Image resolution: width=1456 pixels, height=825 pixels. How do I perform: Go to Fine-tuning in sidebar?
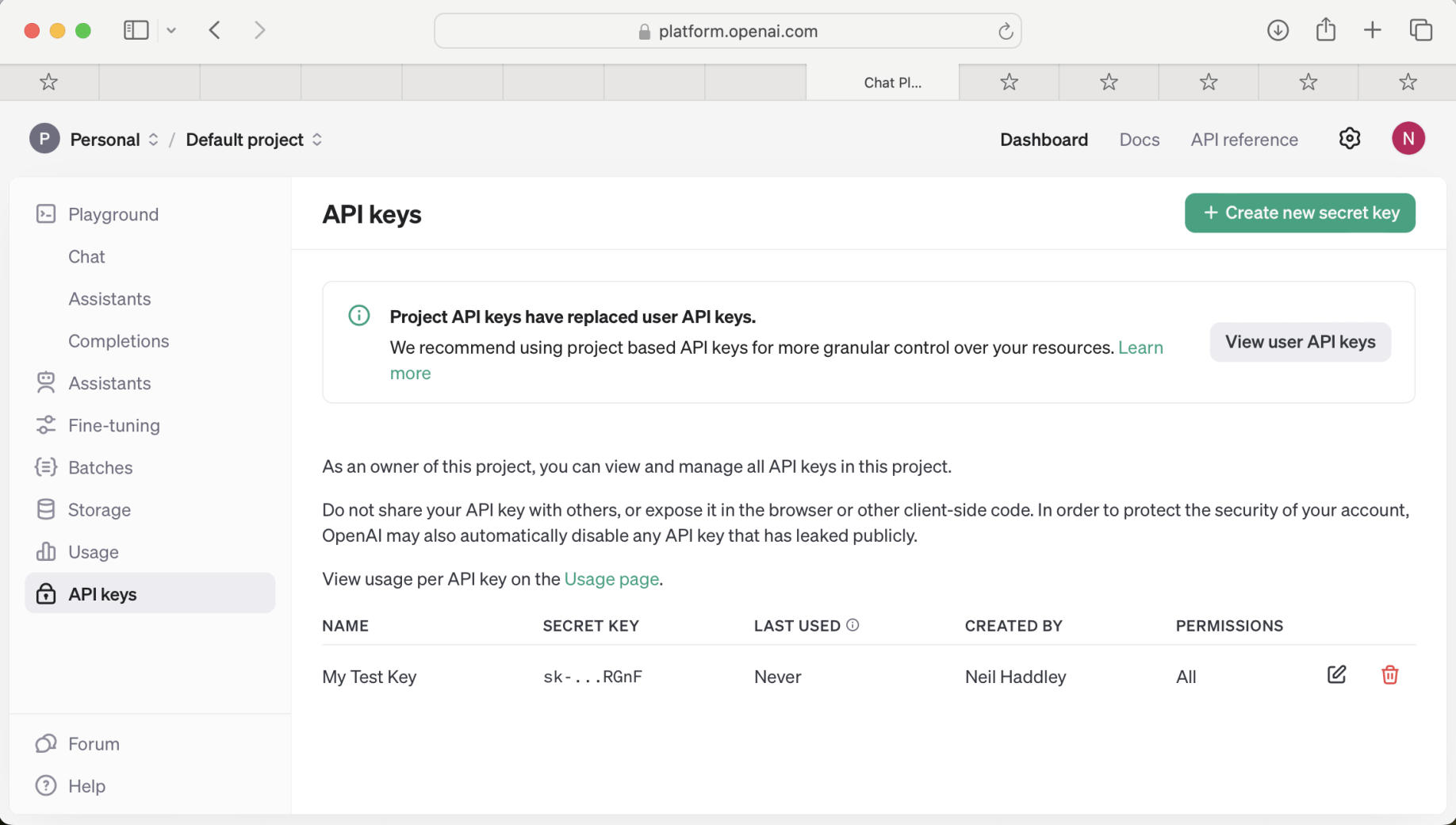coord(114,425)
